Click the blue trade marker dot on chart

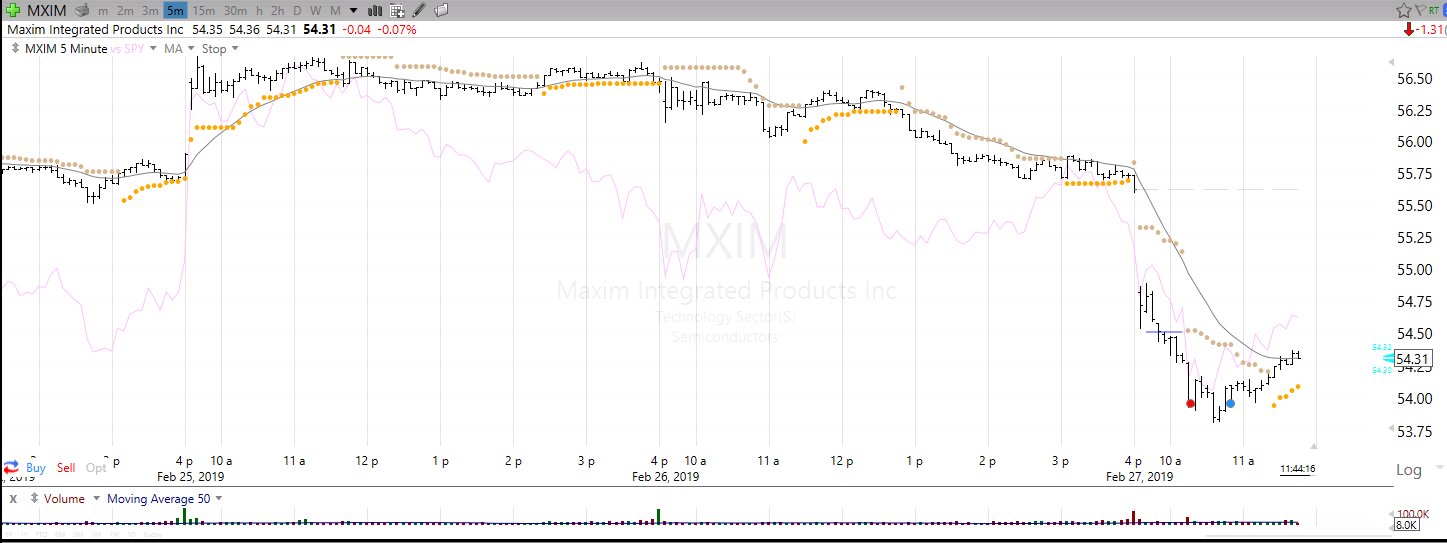coord(1230,403)
